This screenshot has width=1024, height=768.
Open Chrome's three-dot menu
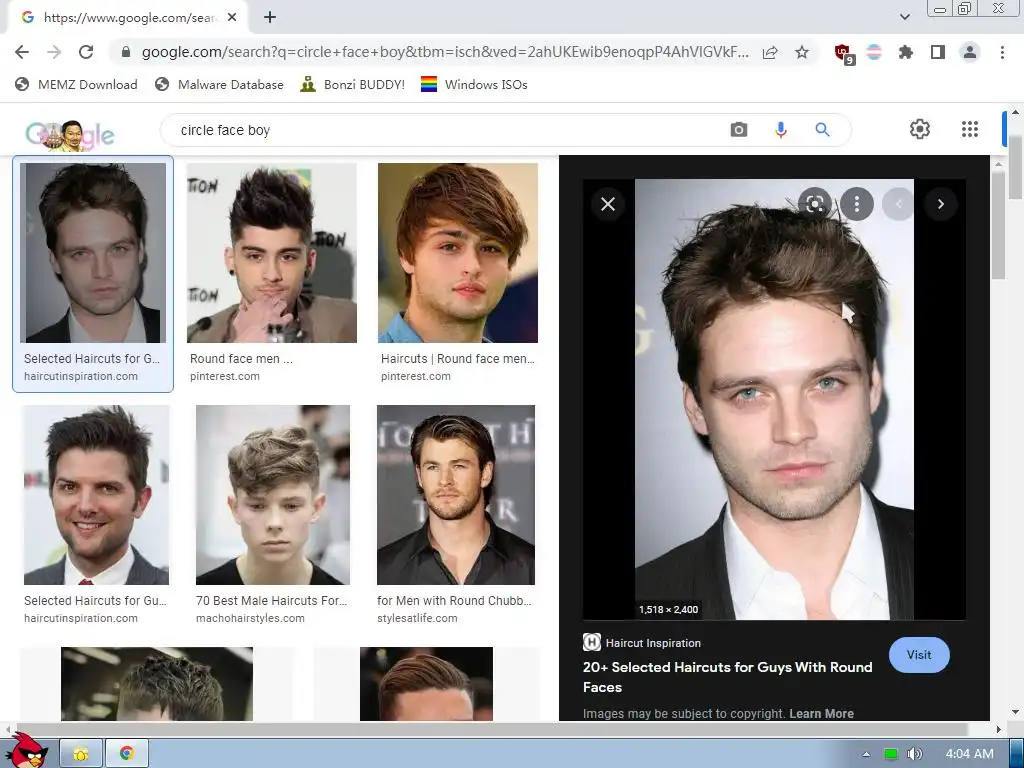1002,52
